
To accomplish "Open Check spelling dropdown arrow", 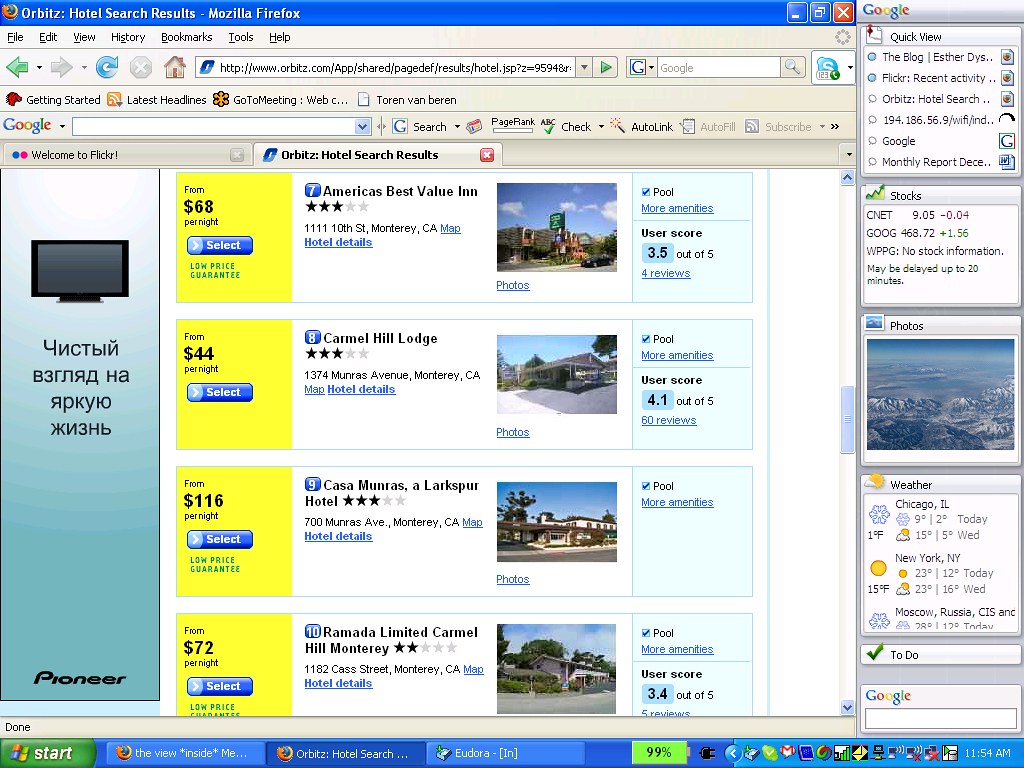I will 601,127.
